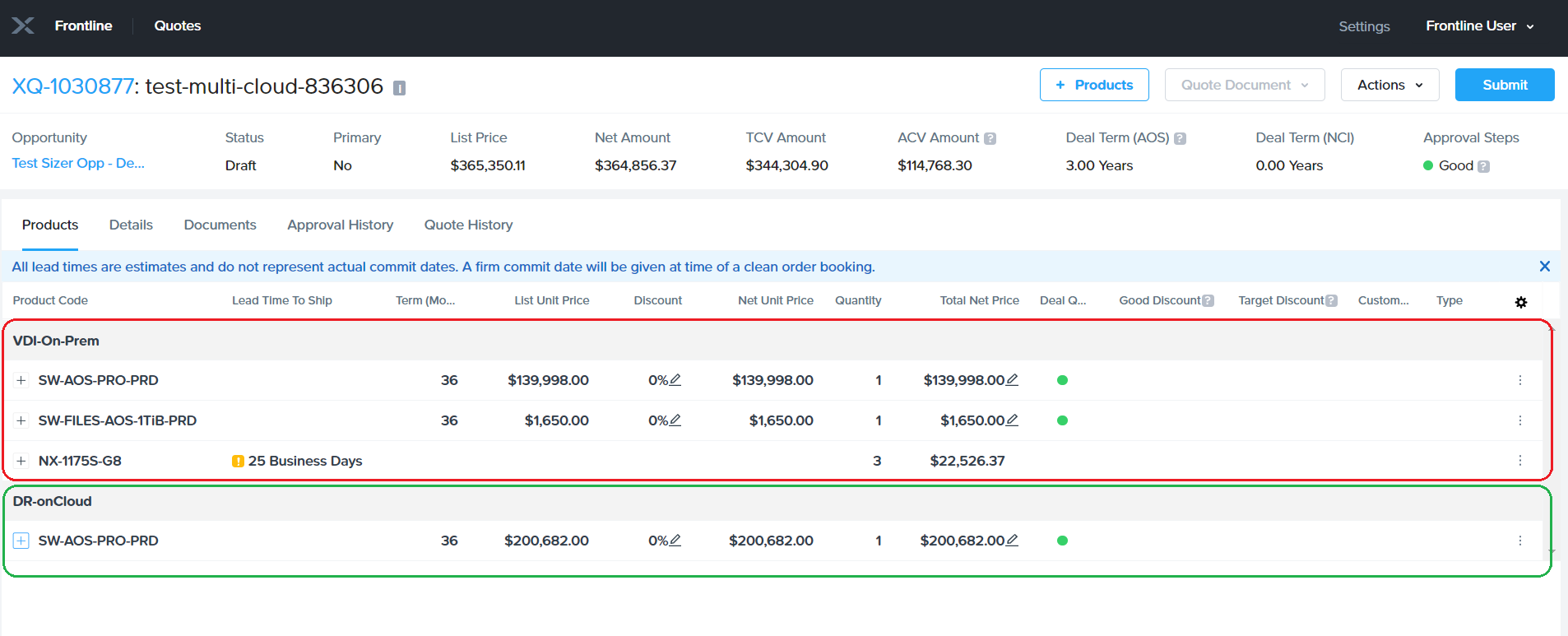Open row menu for DR-onCloud SW-AOS-PRO-PRD

click(1520, 541)
